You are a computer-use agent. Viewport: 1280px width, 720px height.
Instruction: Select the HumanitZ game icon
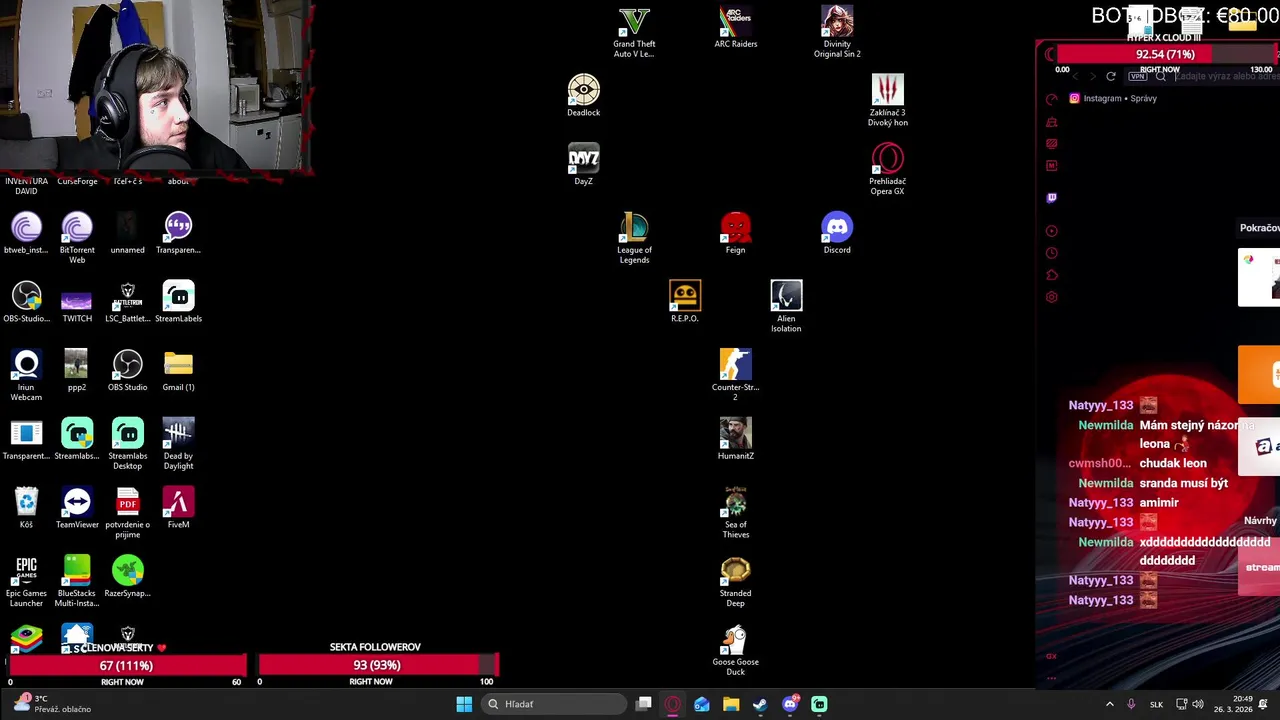tap(735, 439)
